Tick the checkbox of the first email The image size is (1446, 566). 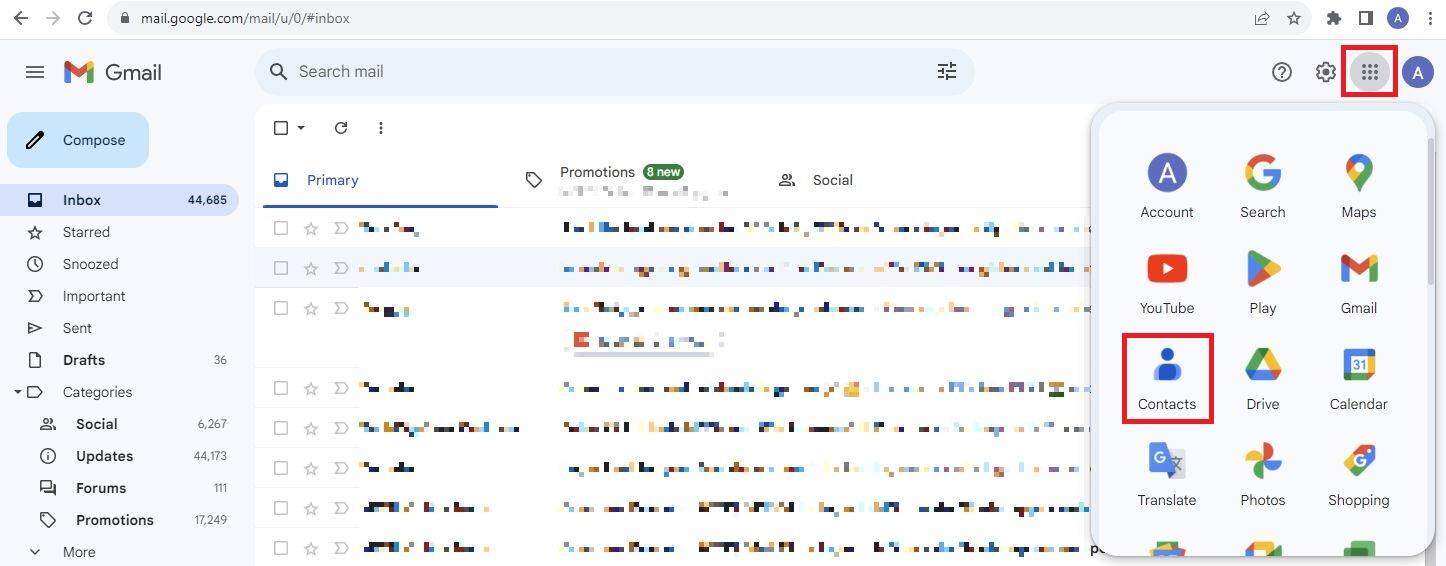click(281, 229)
